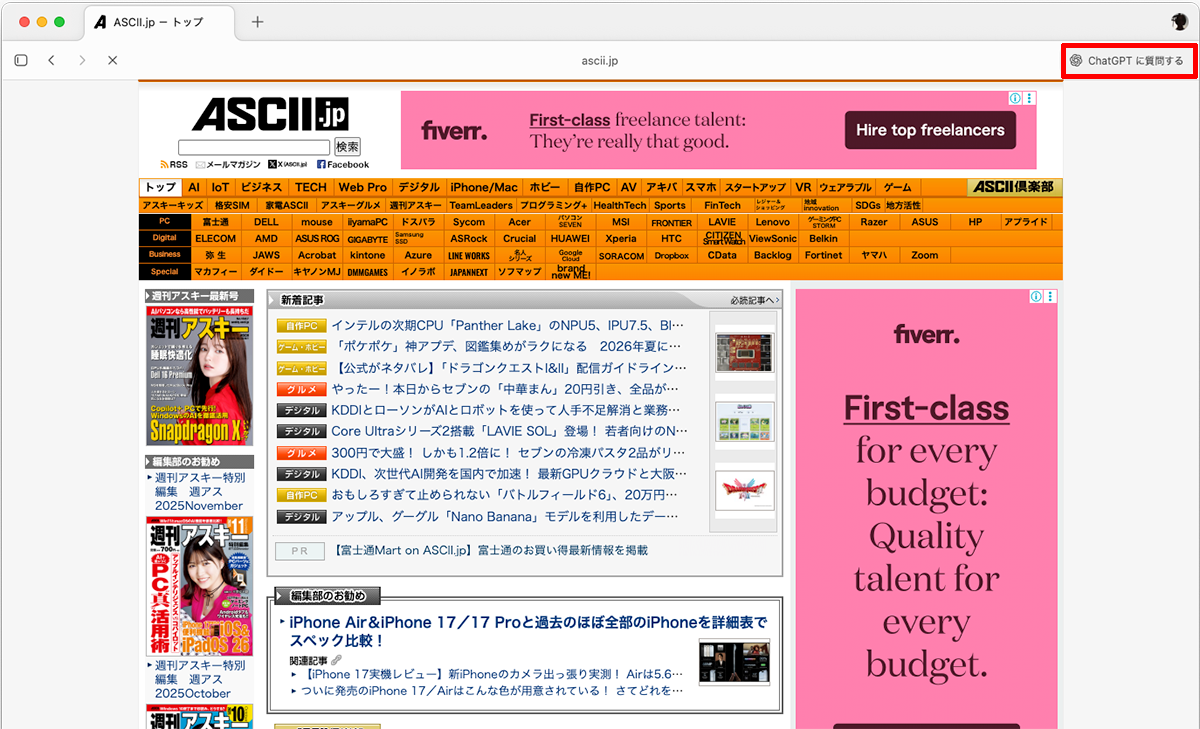The image size is (1200, 729).
Task: Click the Dragon Quest logo thumbnail
Action: click(744, 490)
